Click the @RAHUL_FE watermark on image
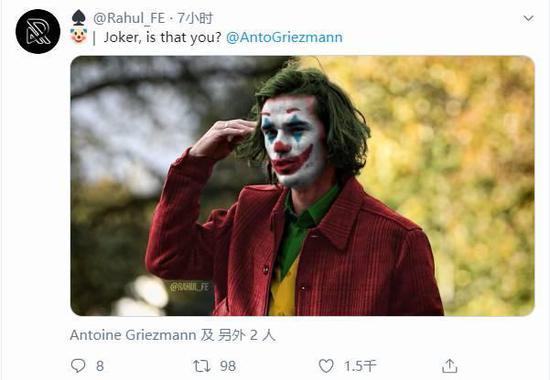Screen dimensions: 550x380 click(189, 287)
